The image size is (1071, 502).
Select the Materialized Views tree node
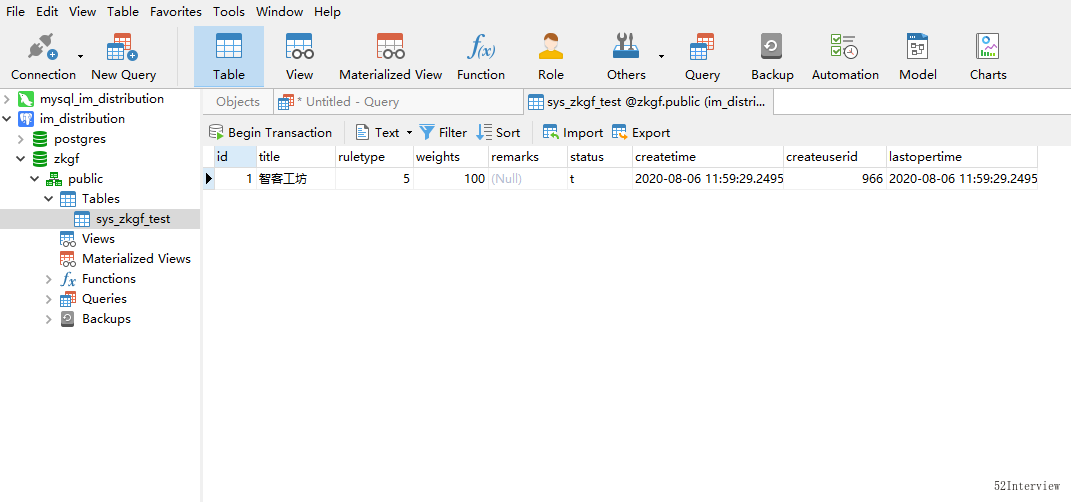click(136, 259)
